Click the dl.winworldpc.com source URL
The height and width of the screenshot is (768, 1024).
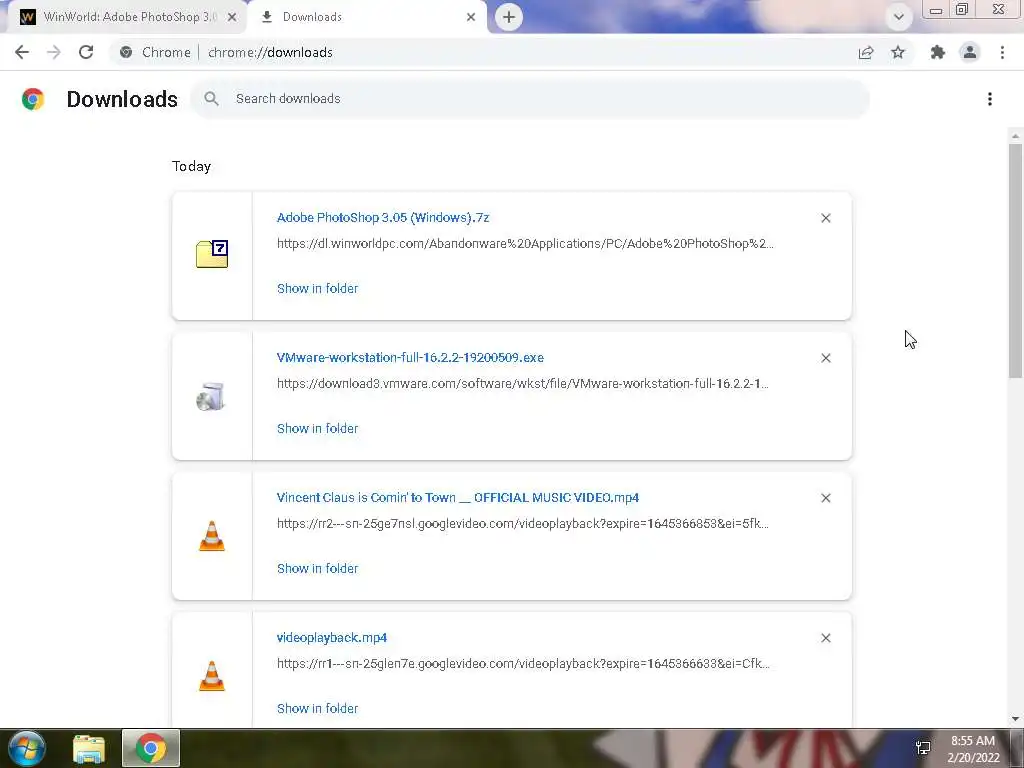click(525, 244)
